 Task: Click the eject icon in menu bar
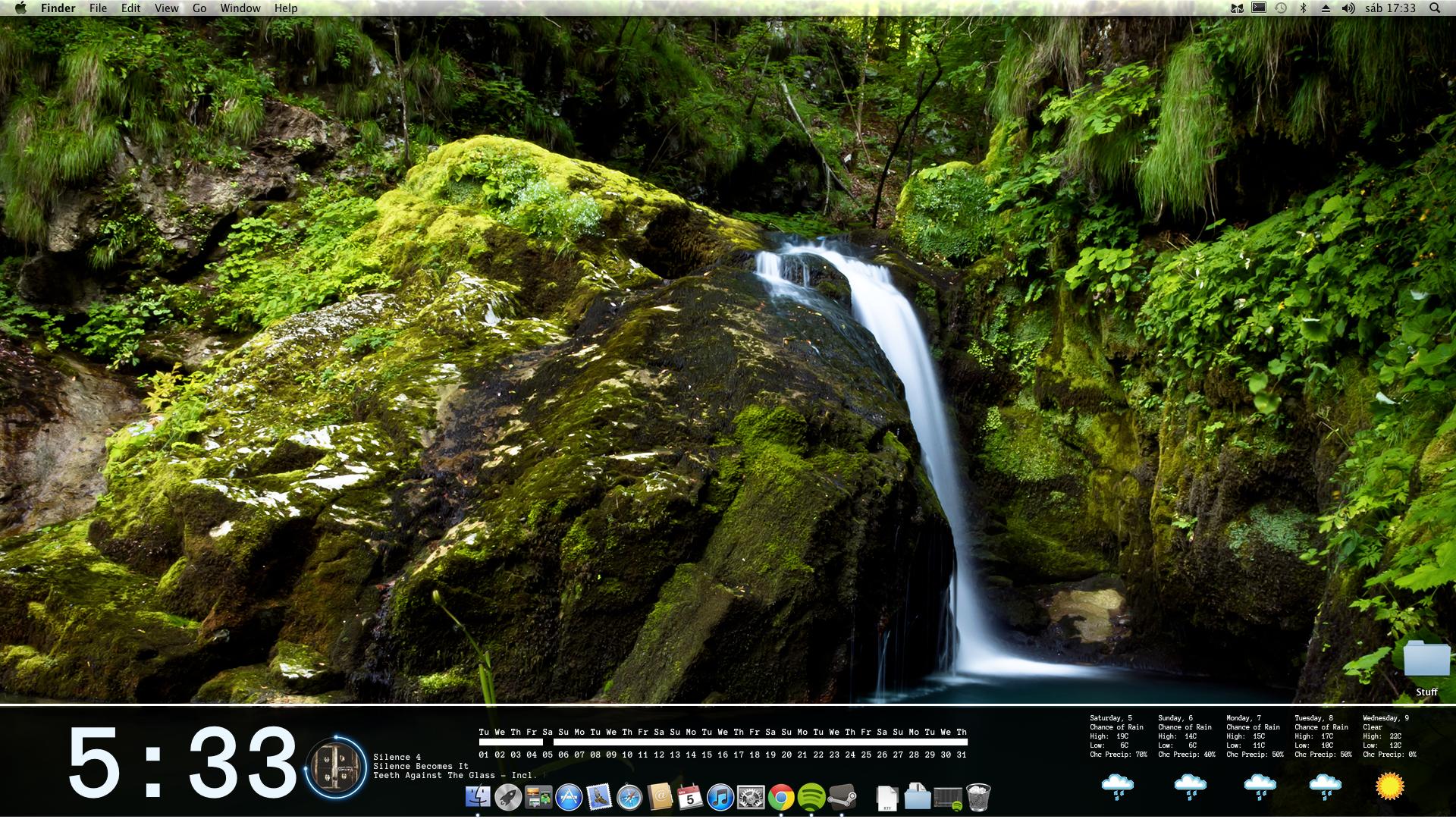pos(1326,8)
